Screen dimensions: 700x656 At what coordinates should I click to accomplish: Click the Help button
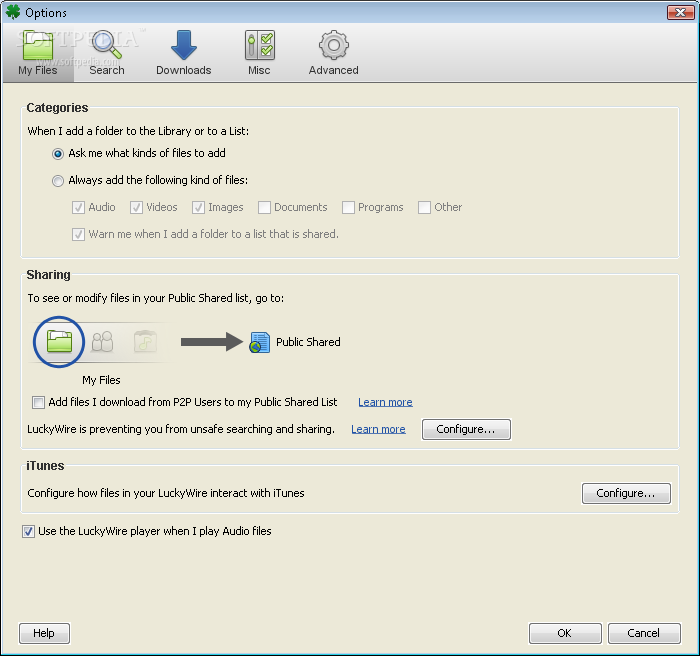(44, 633)
